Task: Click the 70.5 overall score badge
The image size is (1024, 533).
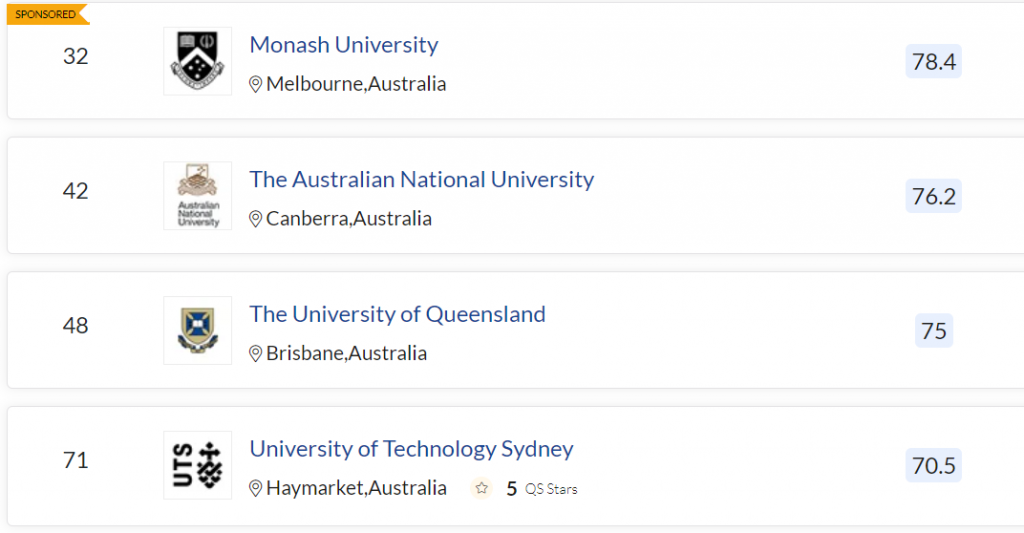Action: point(933,465)
